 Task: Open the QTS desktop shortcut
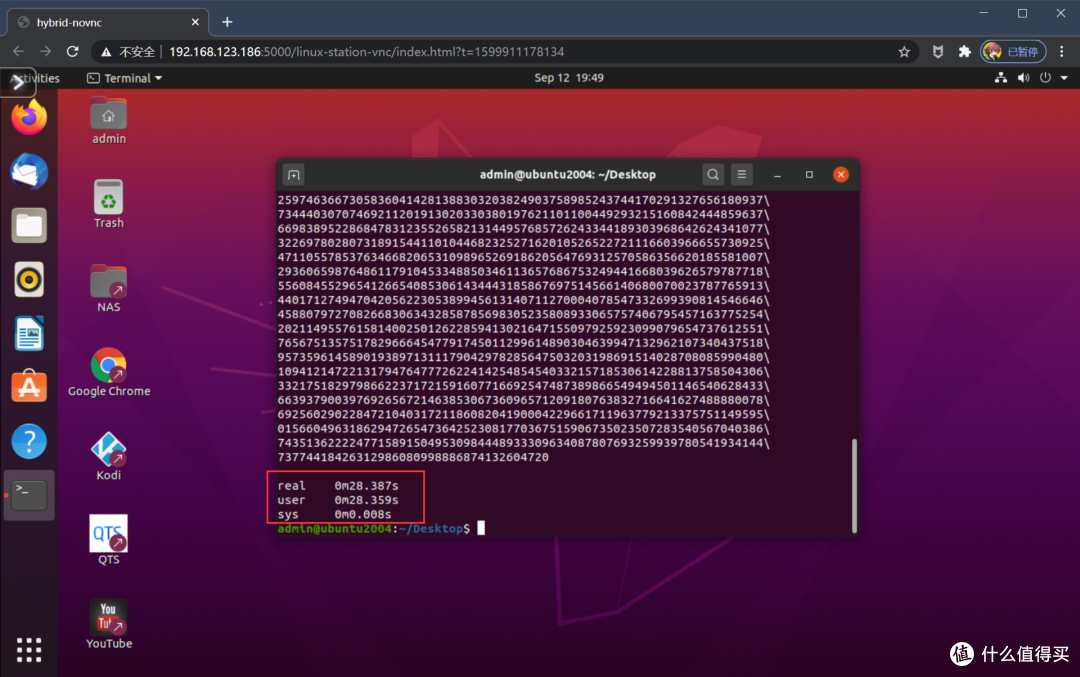109,541
